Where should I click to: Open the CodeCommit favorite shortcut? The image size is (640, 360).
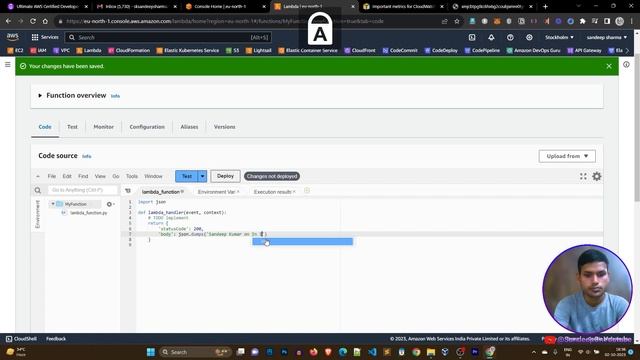(400, 51)
